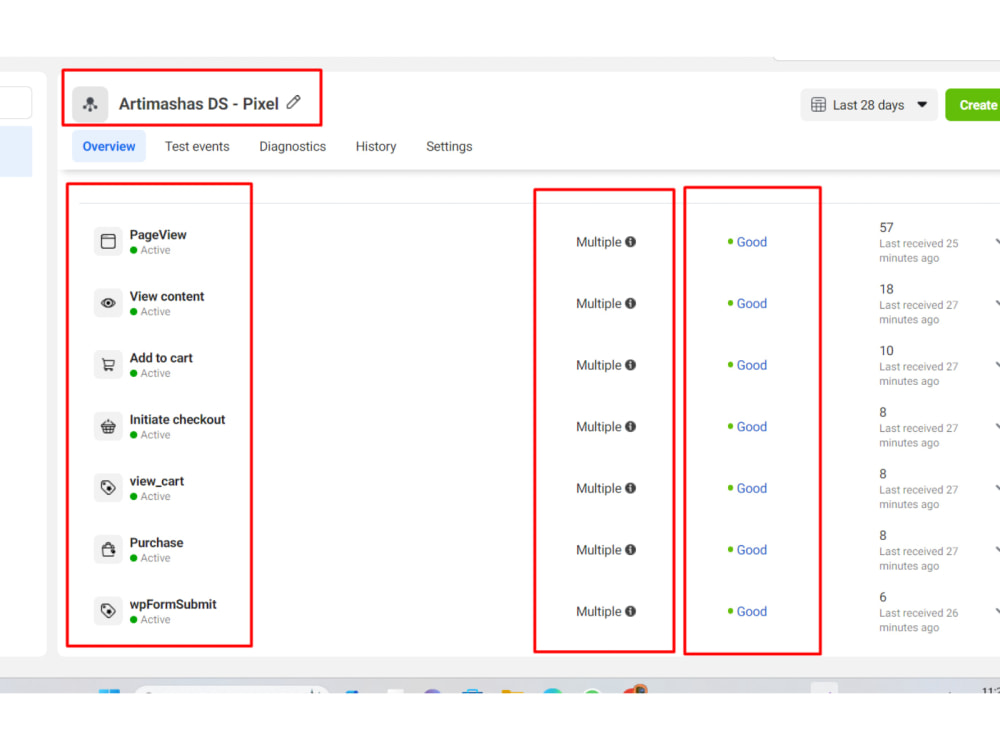Select the PageView event name

[158, 235]
